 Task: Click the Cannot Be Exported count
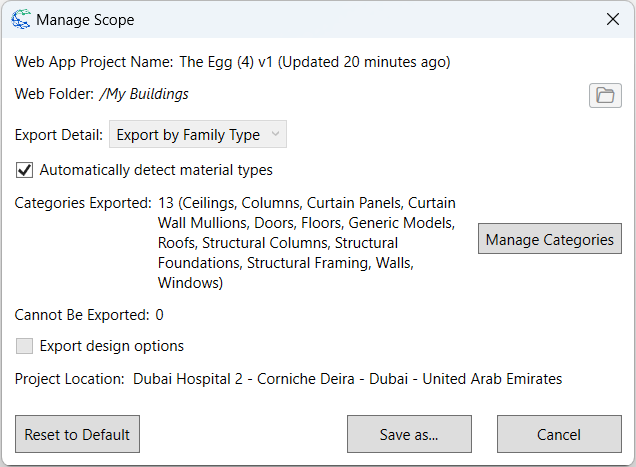tap(159, 315)
